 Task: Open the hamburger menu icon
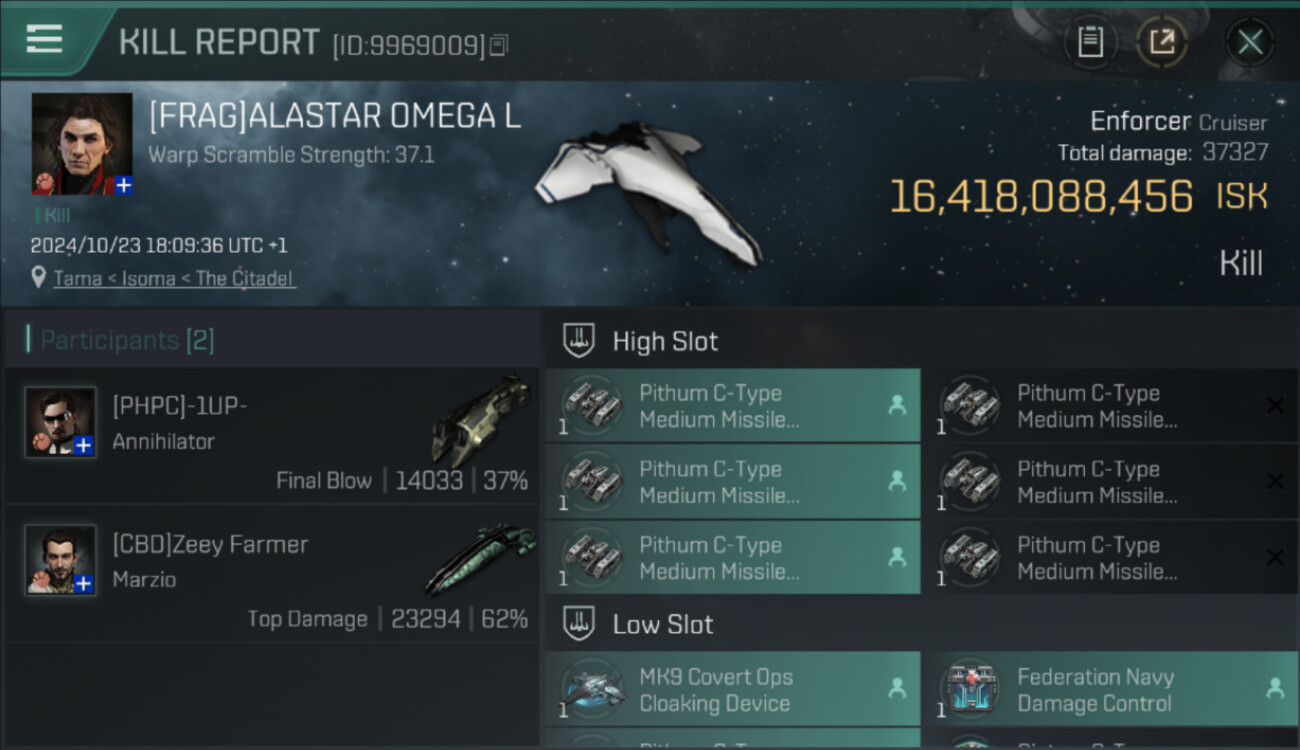[44, 39]
